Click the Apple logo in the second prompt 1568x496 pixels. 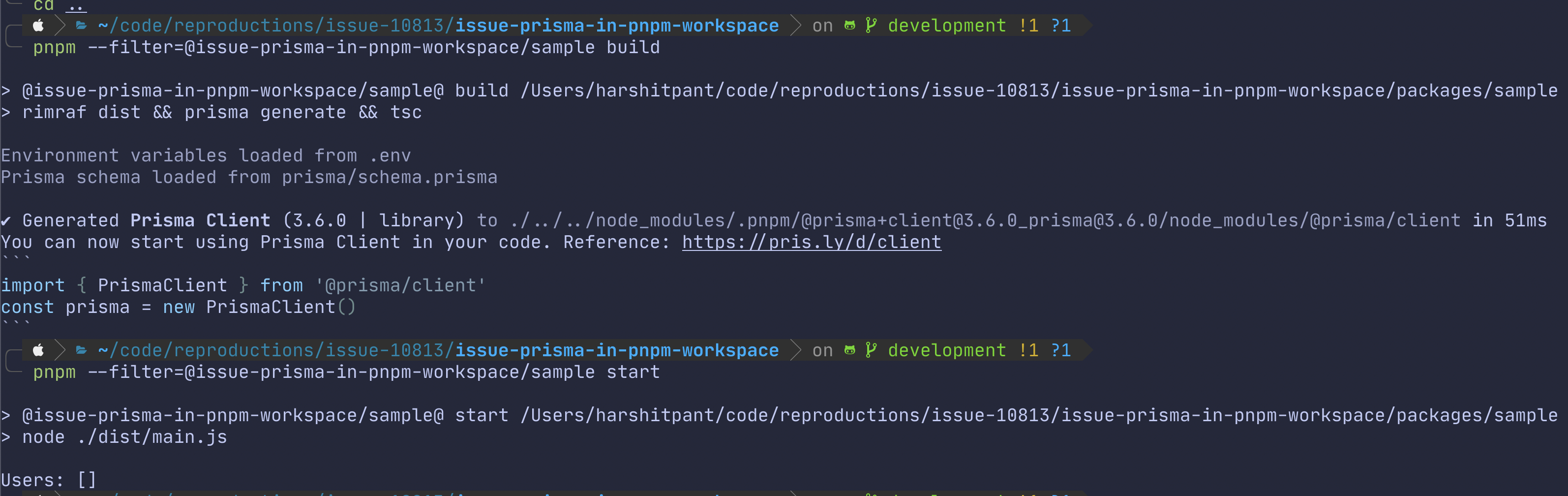coord(38,350)
